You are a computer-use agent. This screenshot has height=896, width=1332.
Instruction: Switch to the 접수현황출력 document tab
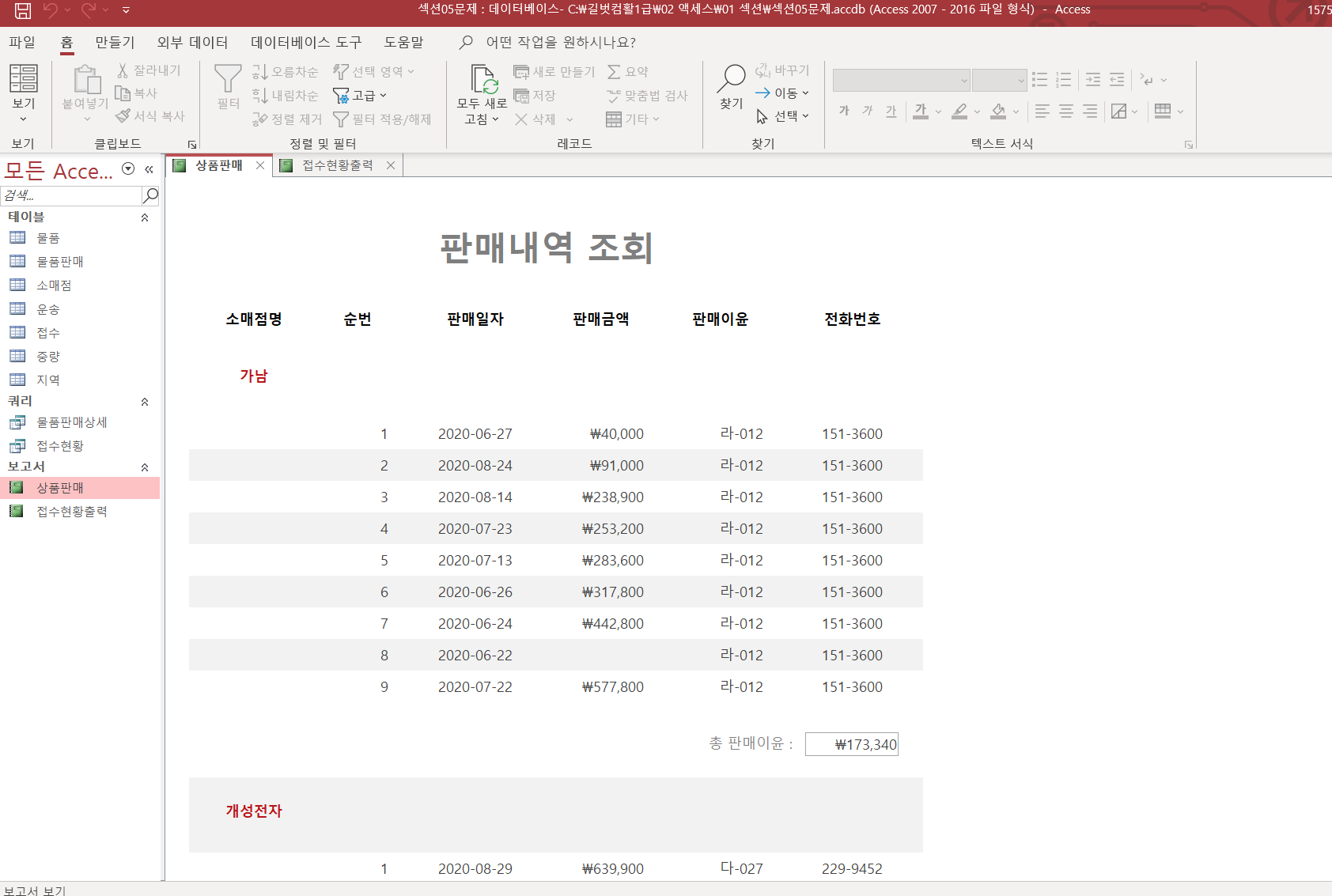(x=337, y=165)
